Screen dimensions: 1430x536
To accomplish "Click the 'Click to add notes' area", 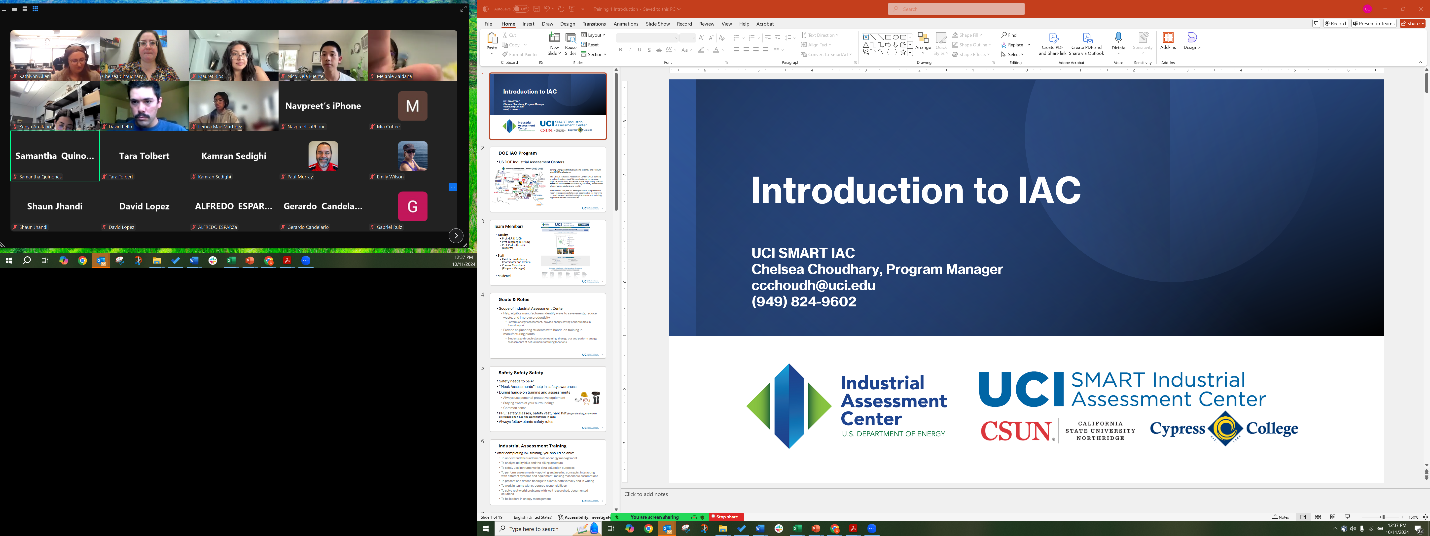I will (x=647, y=494).
